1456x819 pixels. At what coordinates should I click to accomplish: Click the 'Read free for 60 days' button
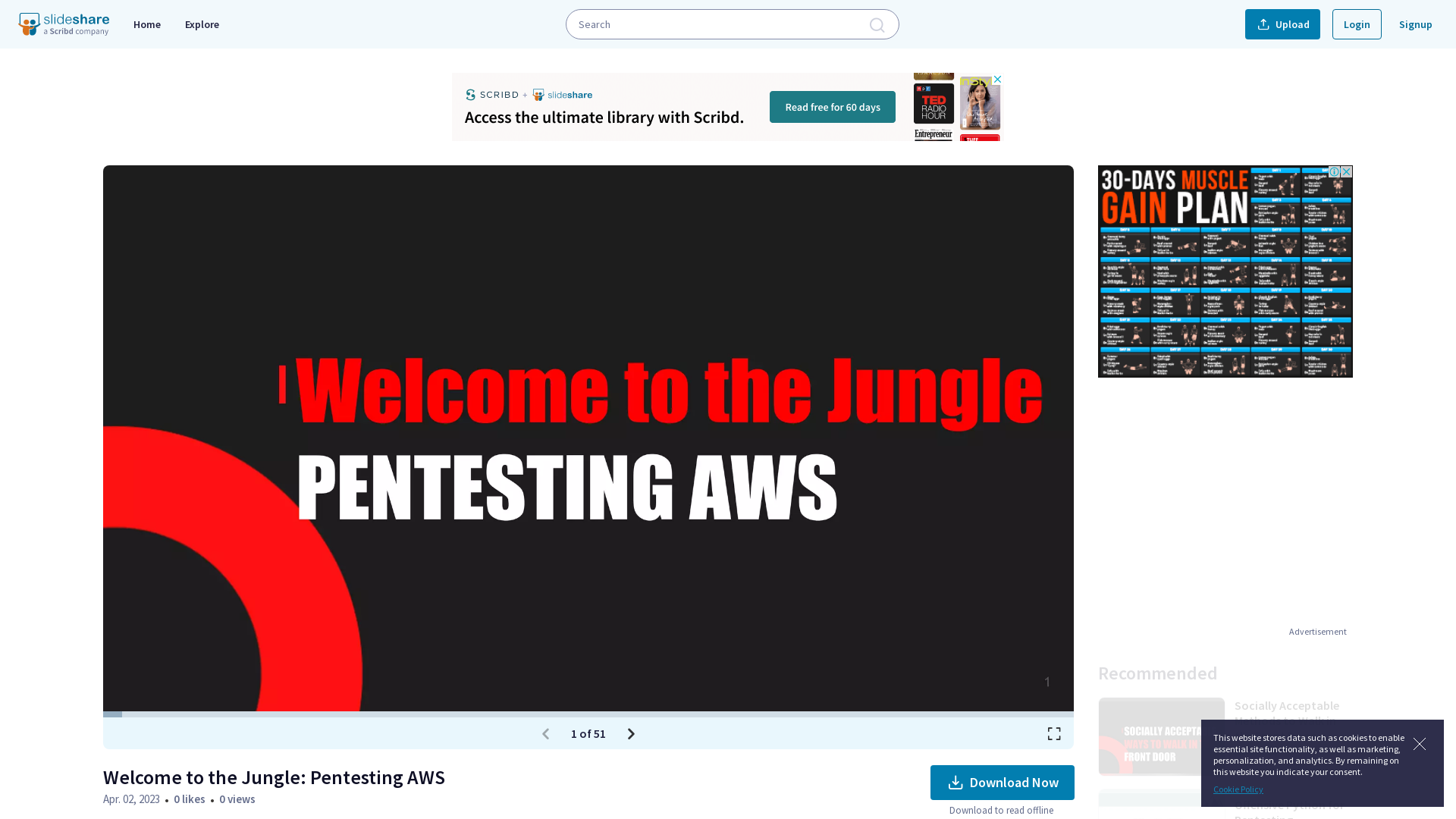[x=832, y=107]
